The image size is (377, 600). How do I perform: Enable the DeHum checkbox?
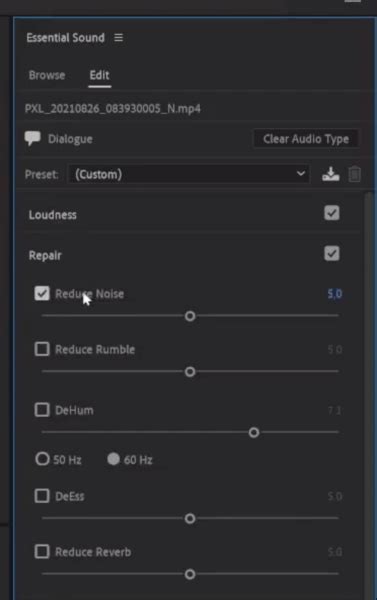coord(42,410)
